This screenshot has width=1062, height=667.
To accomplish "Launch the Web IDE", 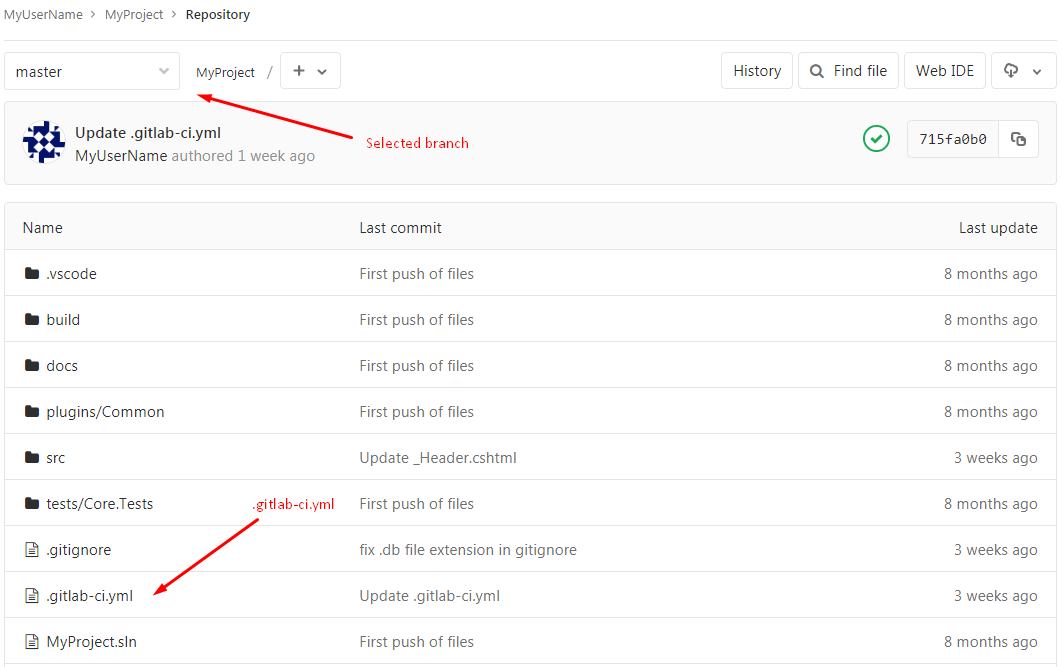I will click(945, 71).
